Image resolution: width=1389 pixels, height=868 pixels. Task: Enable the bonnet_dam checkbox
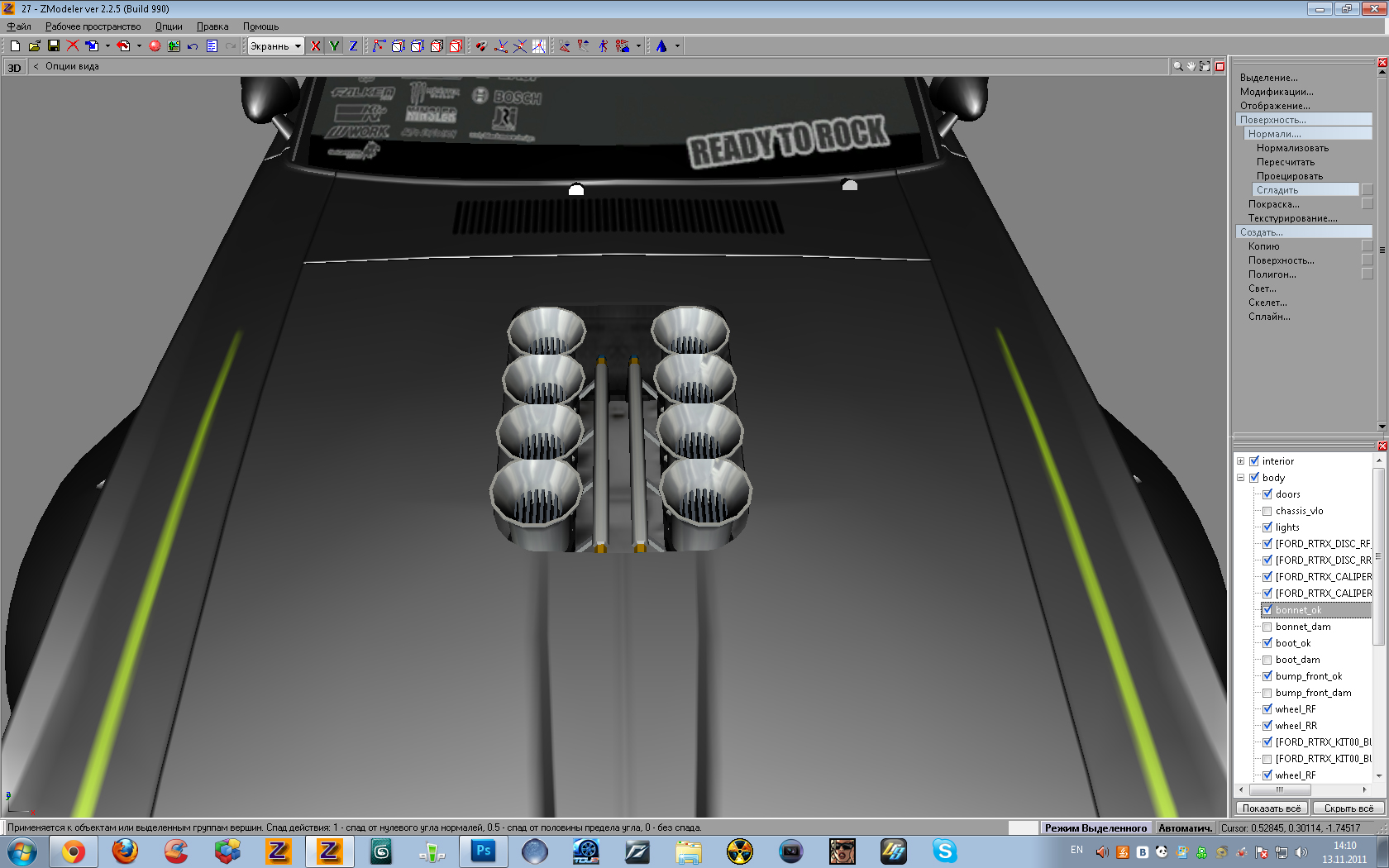[1267, 627]
